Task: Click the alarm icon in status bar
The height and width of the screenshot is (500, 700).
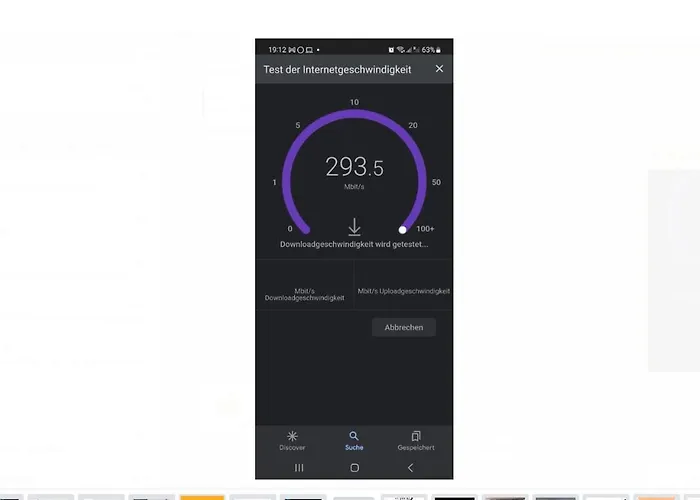Action: pos(391,50)
